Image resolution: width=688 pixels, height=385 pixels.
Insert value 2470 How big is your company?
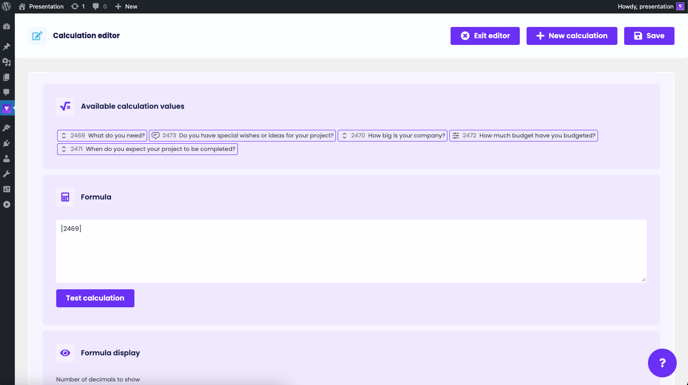(x=392, y=136)
